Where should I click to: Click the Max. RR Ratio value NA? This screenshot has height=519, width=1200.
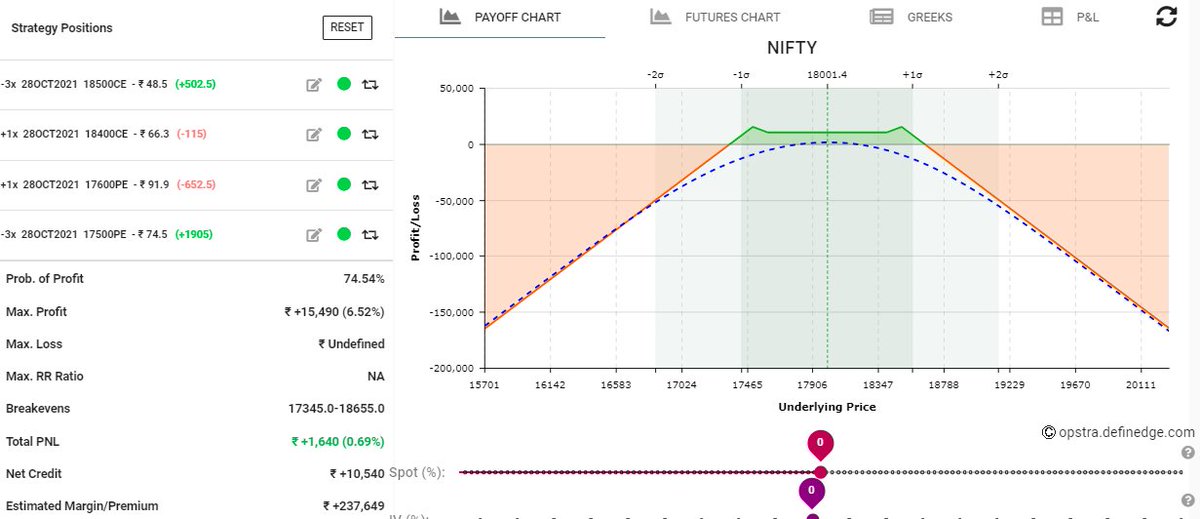[x=376, y=376]
